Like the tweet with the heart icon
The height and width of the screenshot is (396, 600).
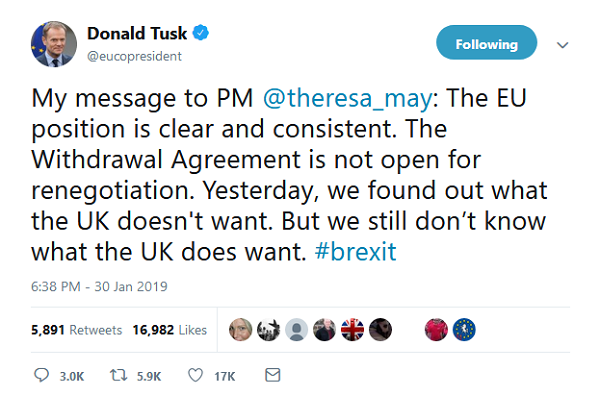(196, 375)
